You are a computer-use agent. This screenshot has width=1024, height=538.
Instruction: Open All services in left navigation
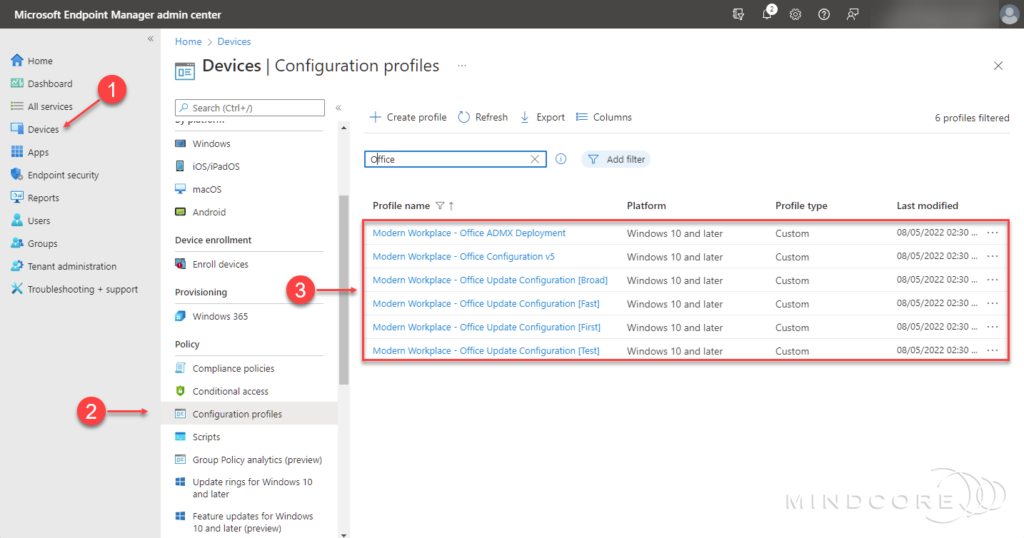coord(42,106)
